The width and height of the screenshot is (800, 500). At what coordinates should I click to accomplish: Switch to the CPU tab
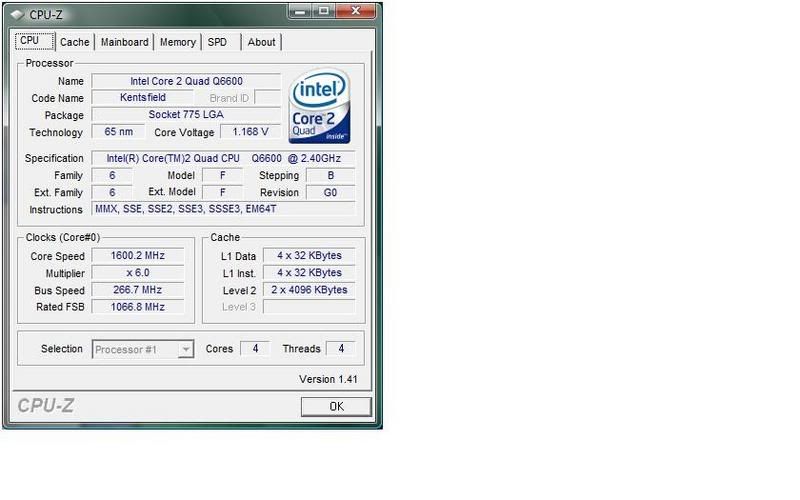(x=35, y=41)
